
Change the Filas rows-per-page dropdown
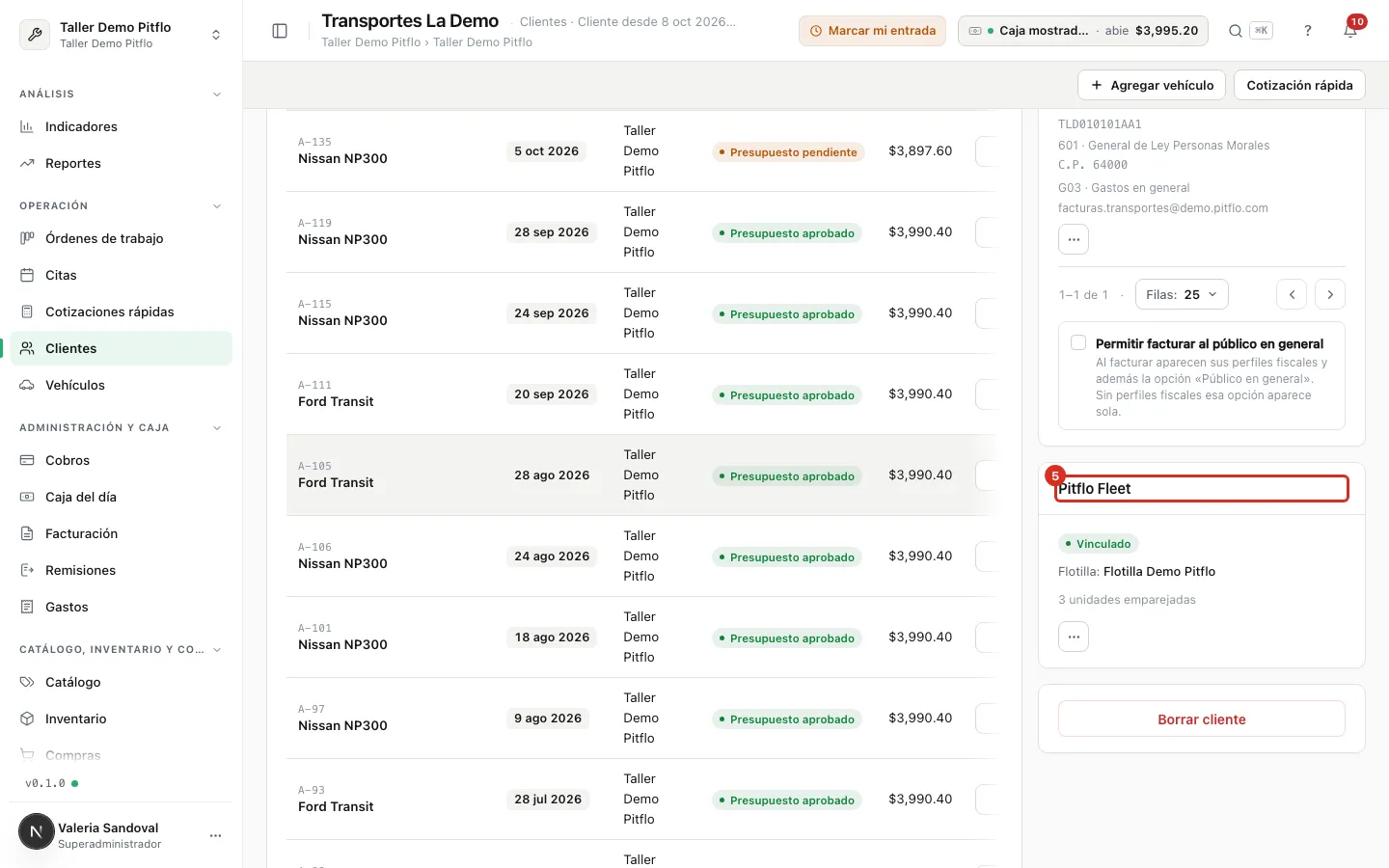1182,294
